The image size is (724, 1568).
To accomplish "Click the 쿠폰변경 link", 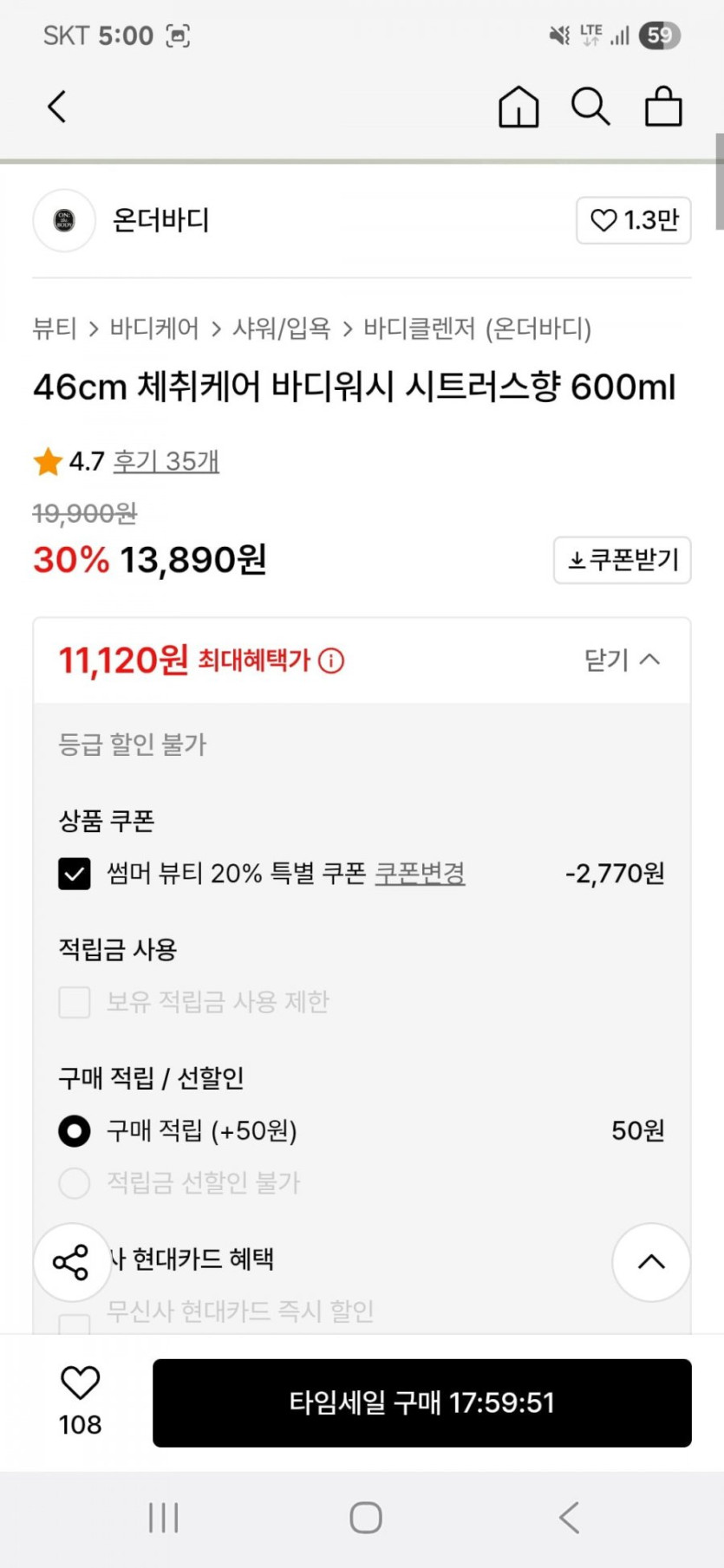I will point(420,874).
